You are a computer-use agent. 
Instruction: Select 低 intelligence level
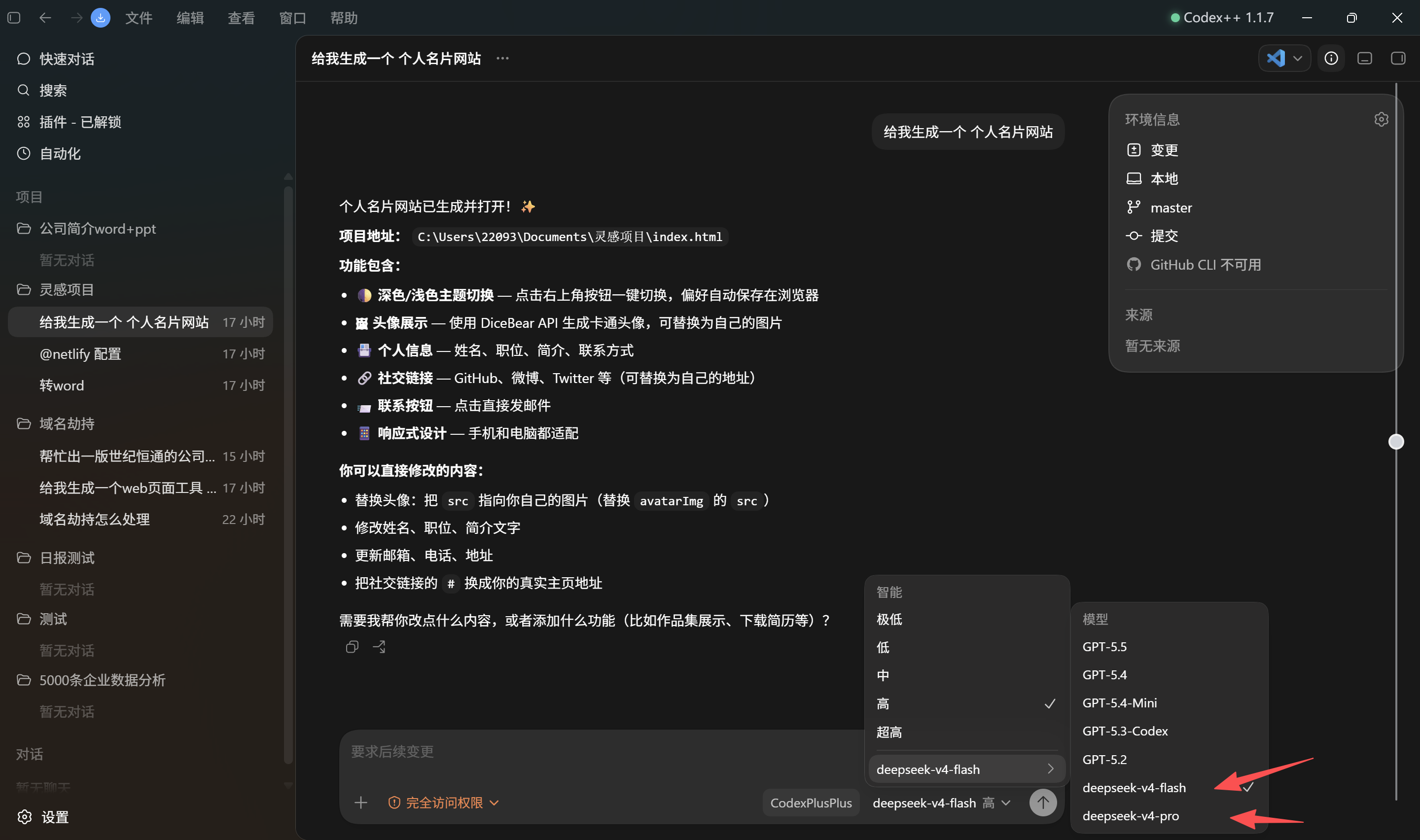967,648
